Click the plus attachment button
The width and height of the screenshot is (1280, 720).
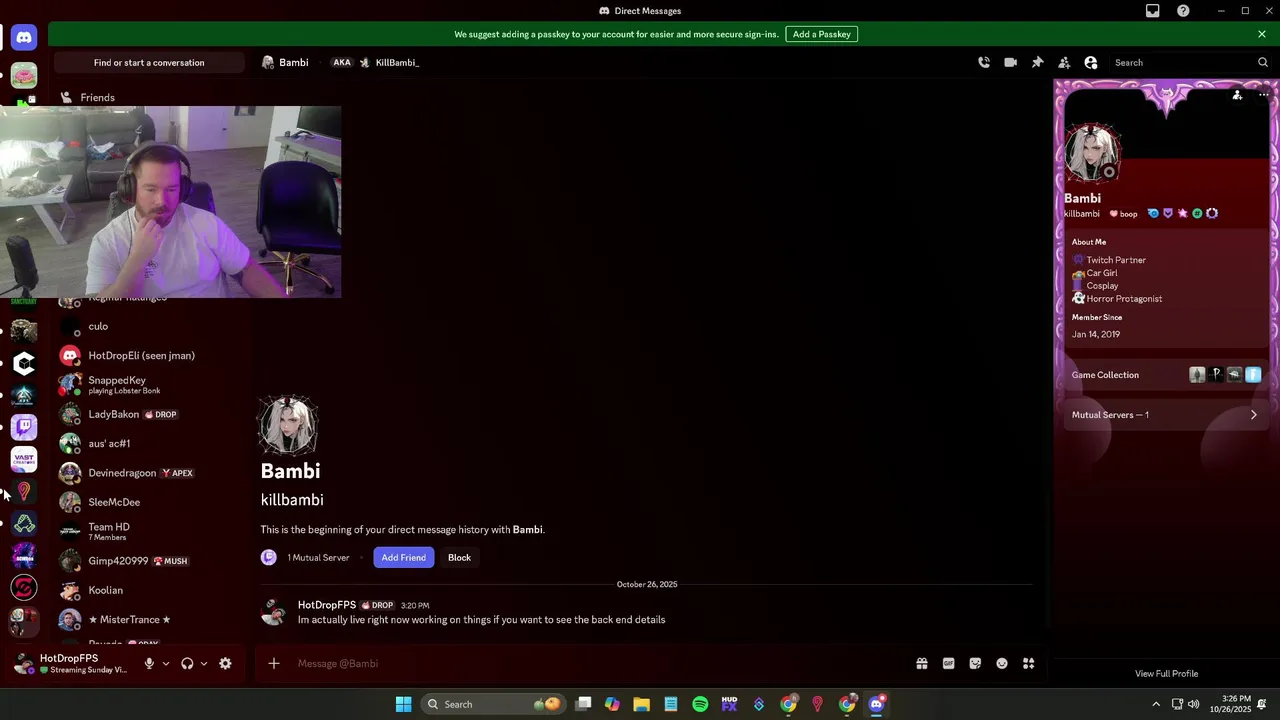[x=274, y=664]
